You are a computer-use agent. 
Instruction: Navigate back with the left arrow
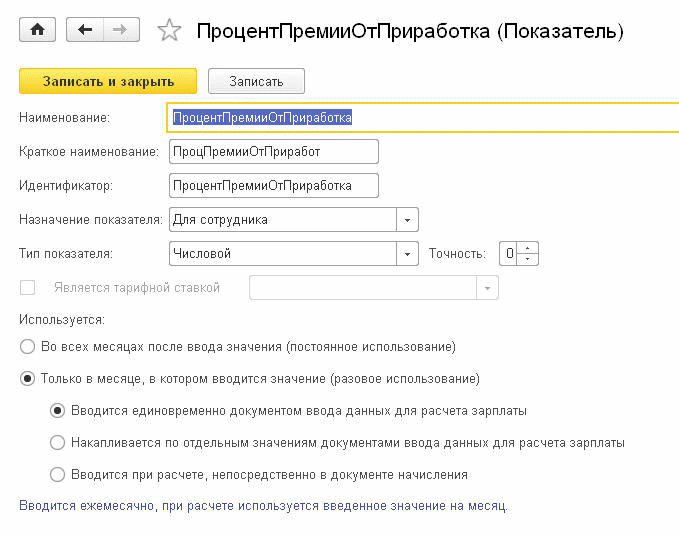(85, 29)
